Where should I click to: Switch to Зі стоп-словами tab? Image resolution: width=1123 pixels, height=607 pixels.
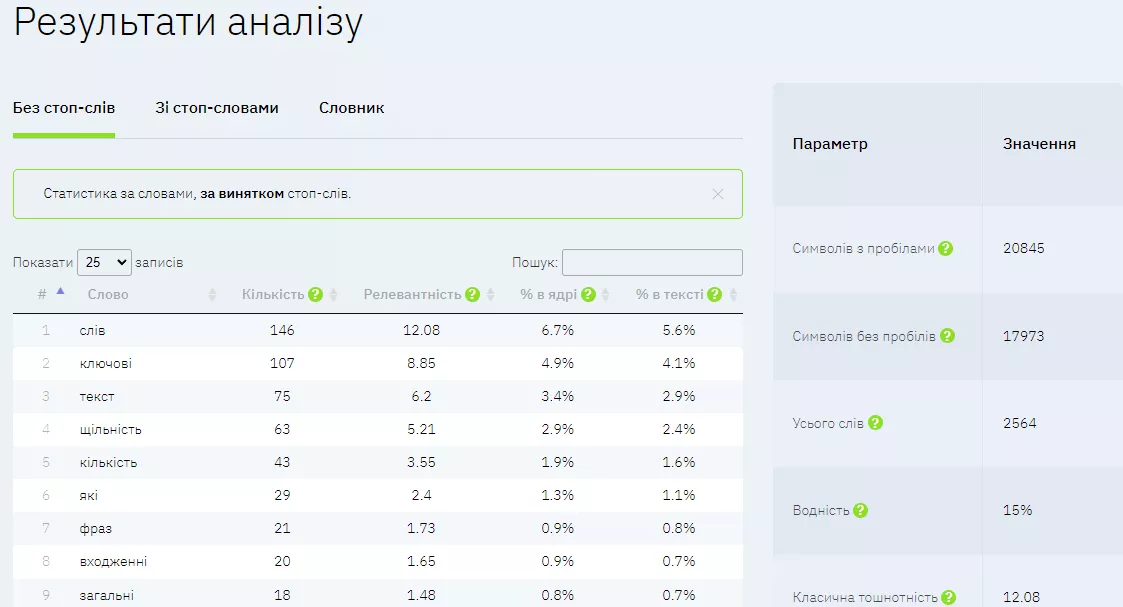pos(217,108)
